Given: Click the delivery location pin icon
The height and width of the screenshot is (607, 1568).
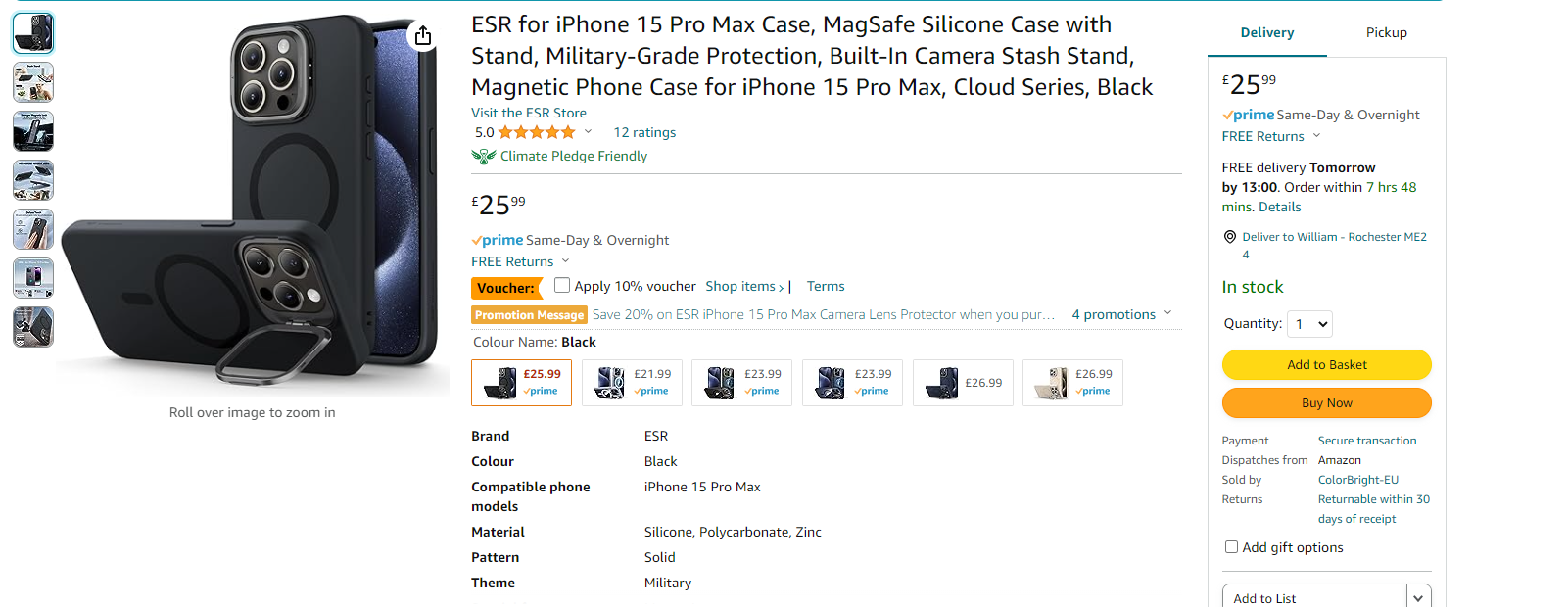Looking at the screenshot, I should point(1230,237).
